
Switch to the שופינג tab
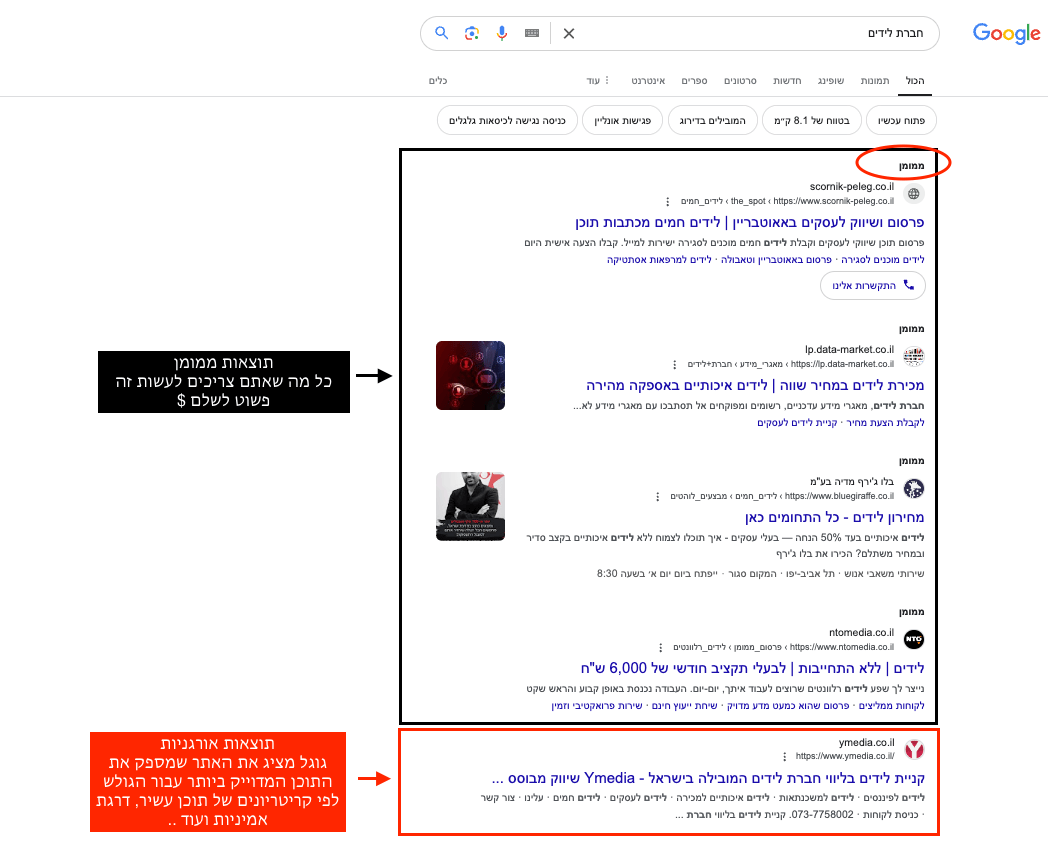pyautogui.click(x=831, y=80)
